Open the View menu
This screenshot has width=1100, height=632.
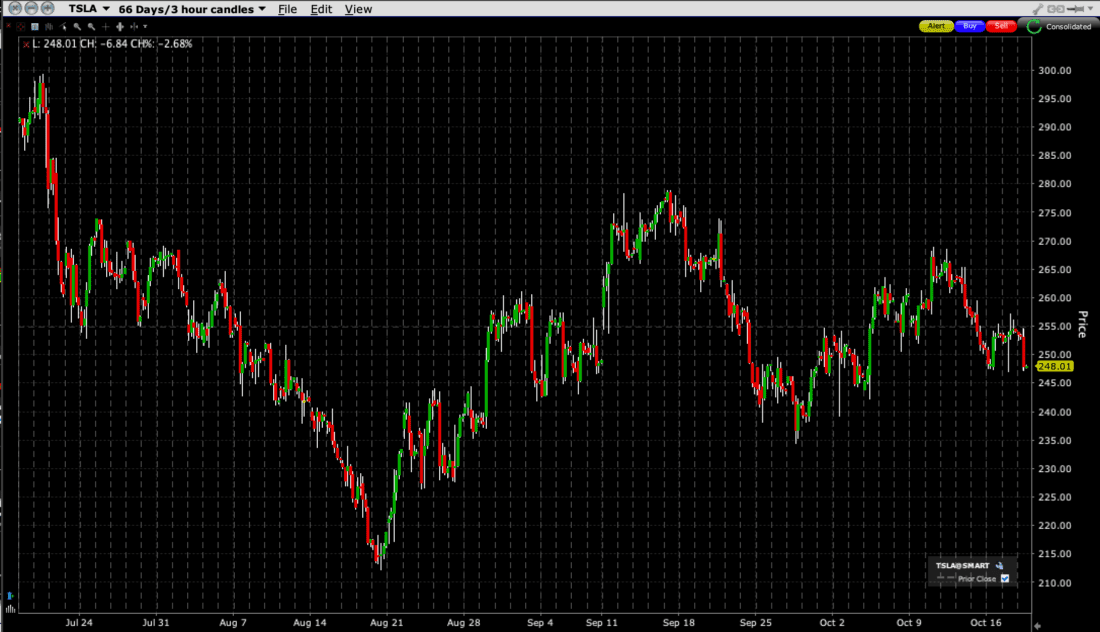pos(358,9)
